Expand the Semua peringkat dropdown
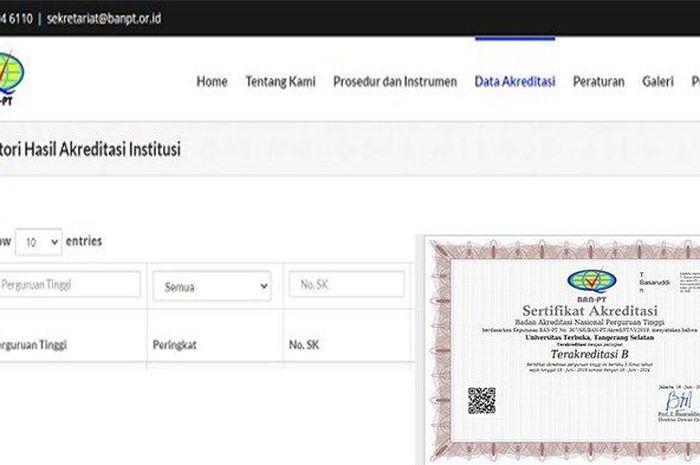 coord(212,286)
